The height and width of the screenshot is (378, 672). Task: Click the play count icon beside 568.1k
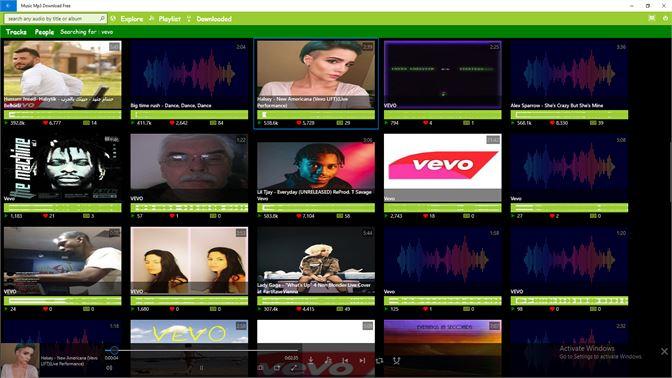(x=513, y=123)
